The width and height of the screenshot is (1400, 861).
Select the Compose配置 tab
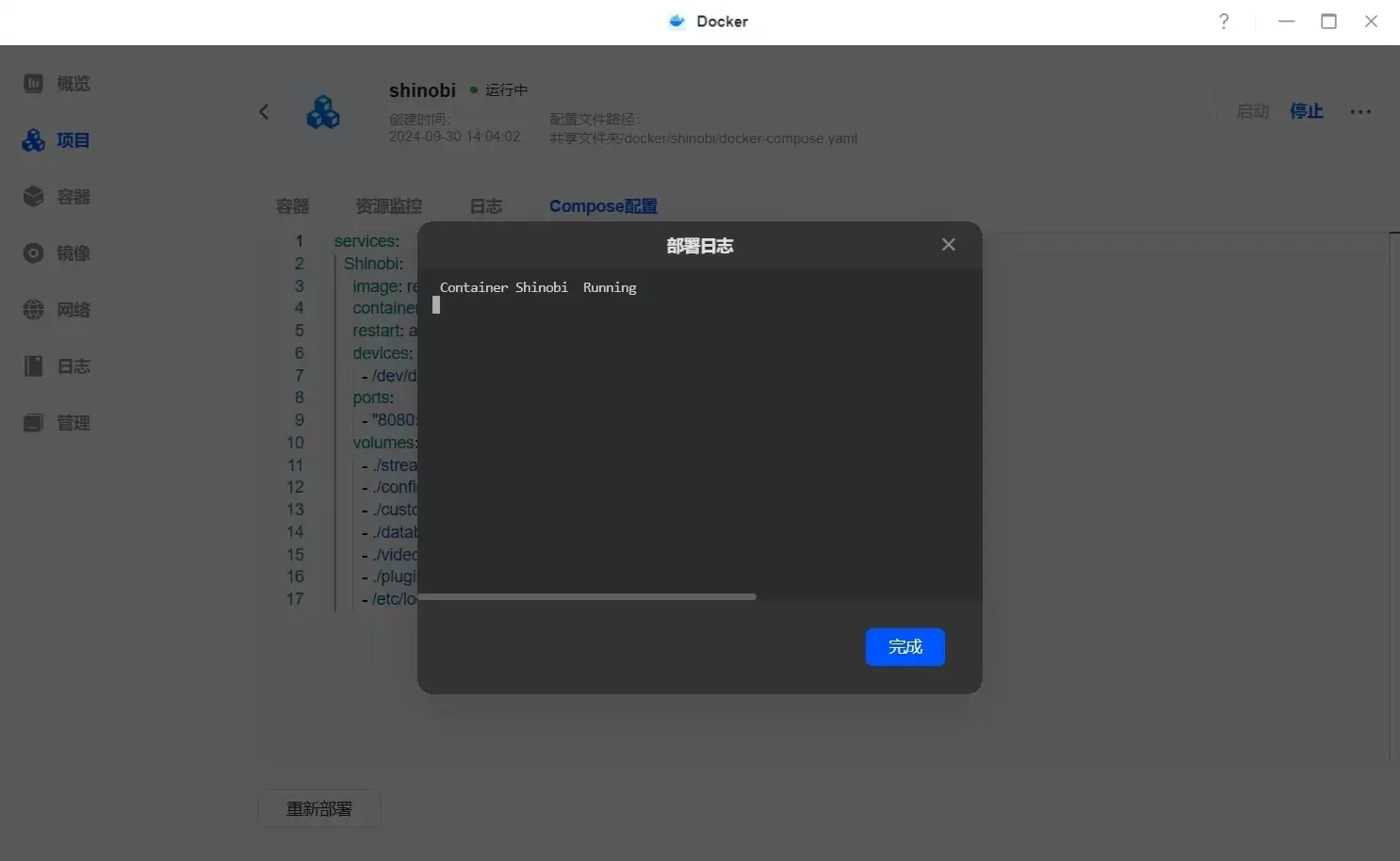tap(603, 206)
